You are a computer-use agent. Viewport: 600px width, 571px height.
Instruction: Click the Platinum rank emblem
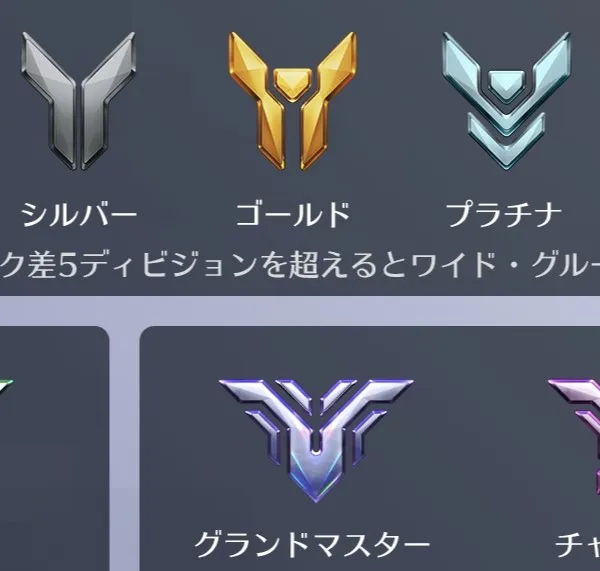coord(506,101)
